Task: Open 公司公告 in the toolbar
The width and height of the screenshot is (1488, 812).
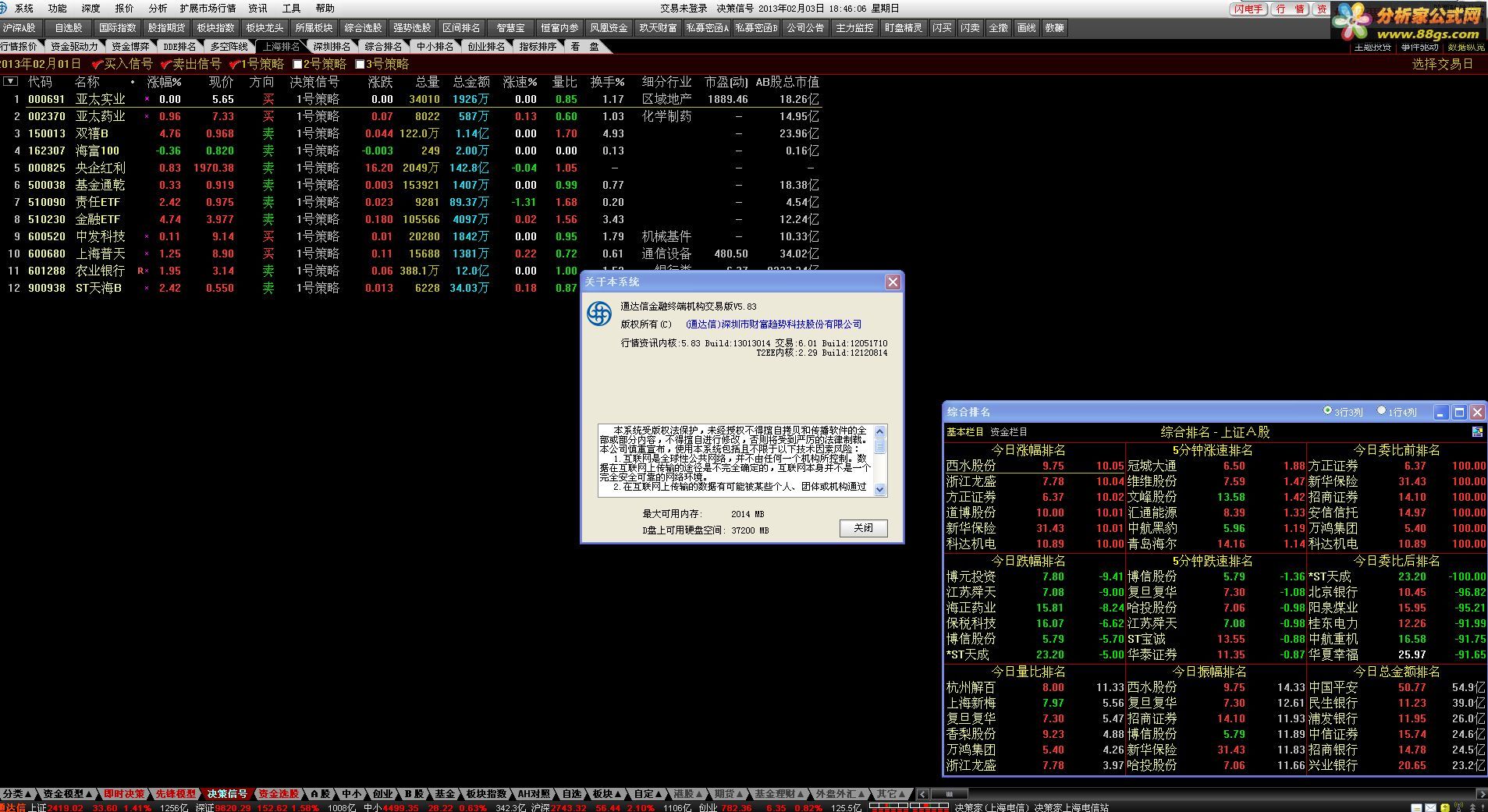Action: pyautogui.click(x=805, y=28)
